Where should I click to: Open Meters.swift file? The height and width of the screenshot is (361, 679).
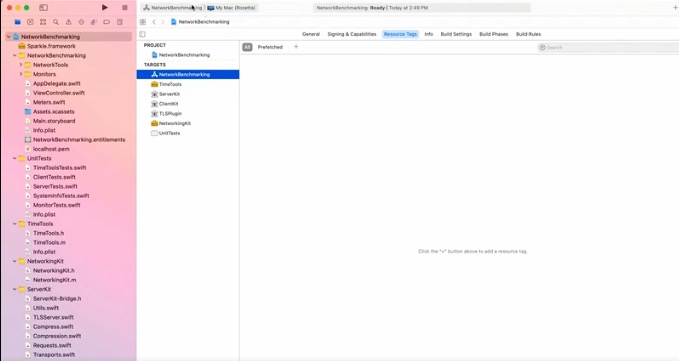pos(45,102)
